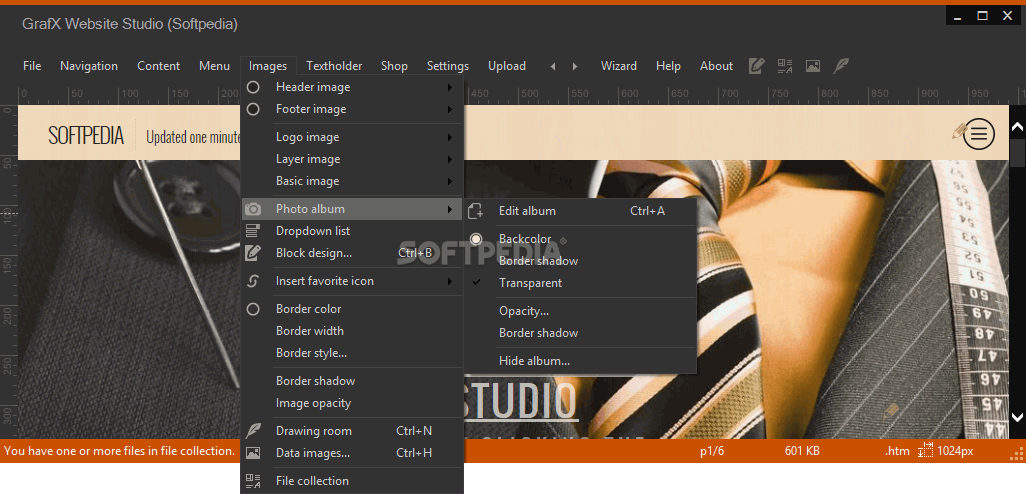The image size is (1026, 494).
Task: Expand the Insert favorite icon submenu arrow
Action: (450, 281)
